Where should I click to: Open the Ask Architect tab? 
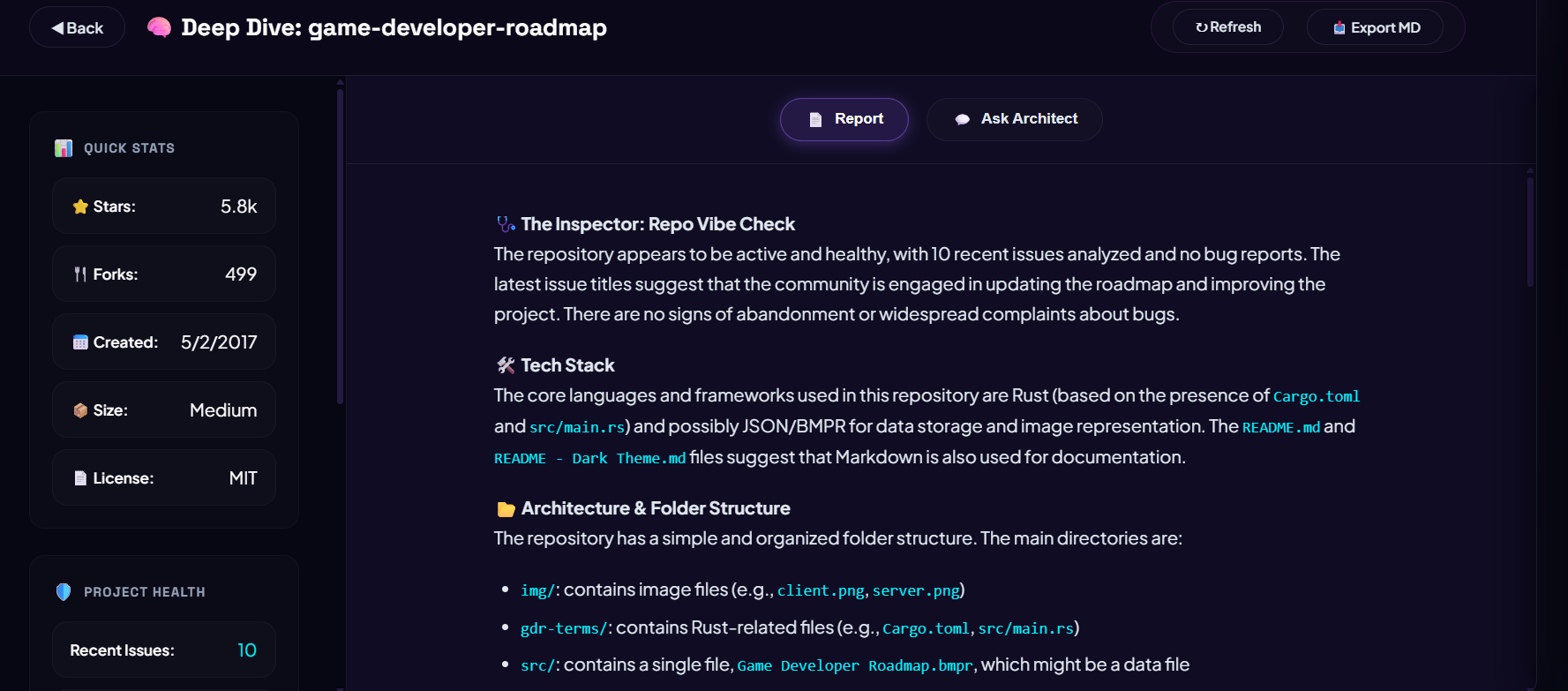pos(1015,119)
